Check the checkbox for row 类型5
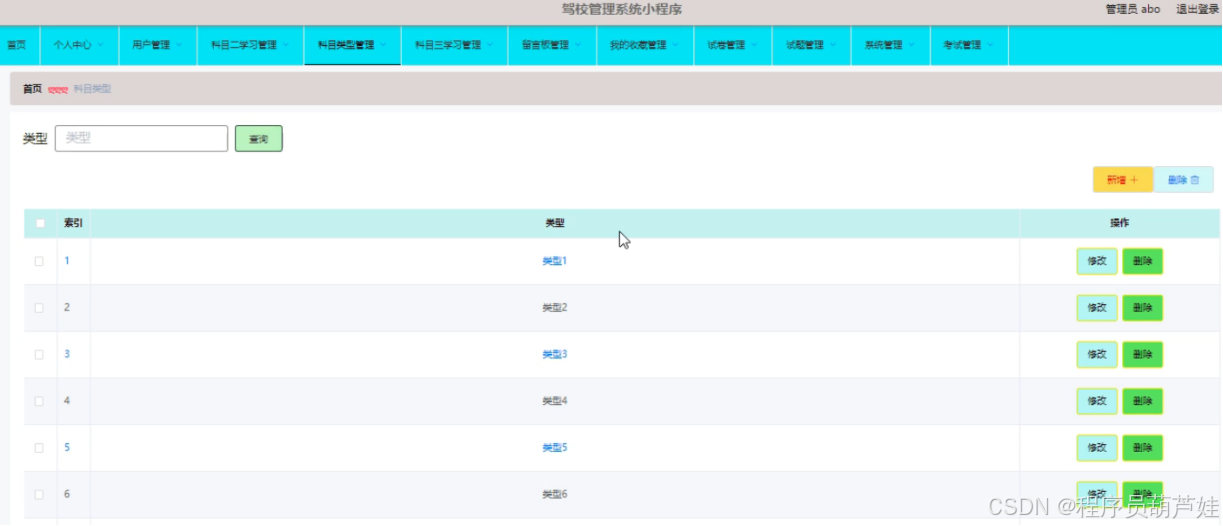 [40, 448]
